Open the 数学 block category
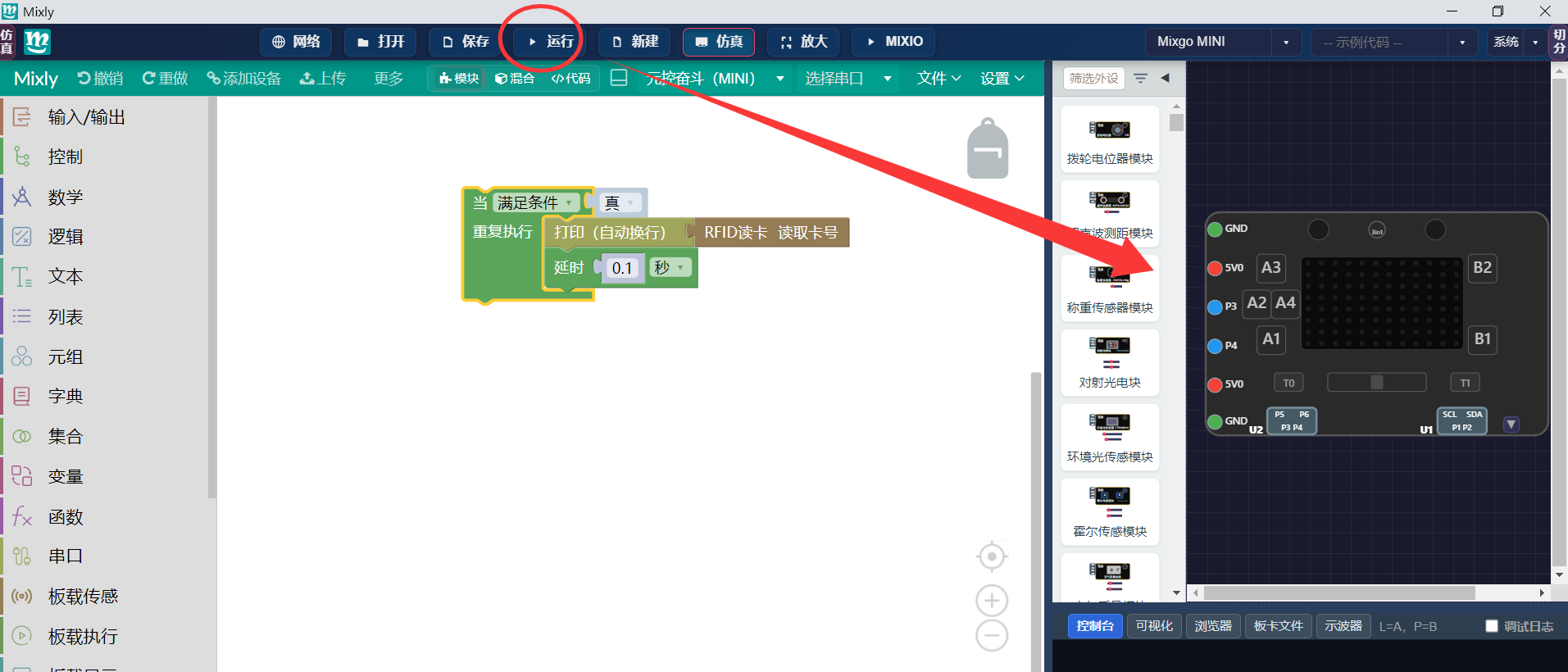This screenshot has height=672, width=1568. coord(105,197)
